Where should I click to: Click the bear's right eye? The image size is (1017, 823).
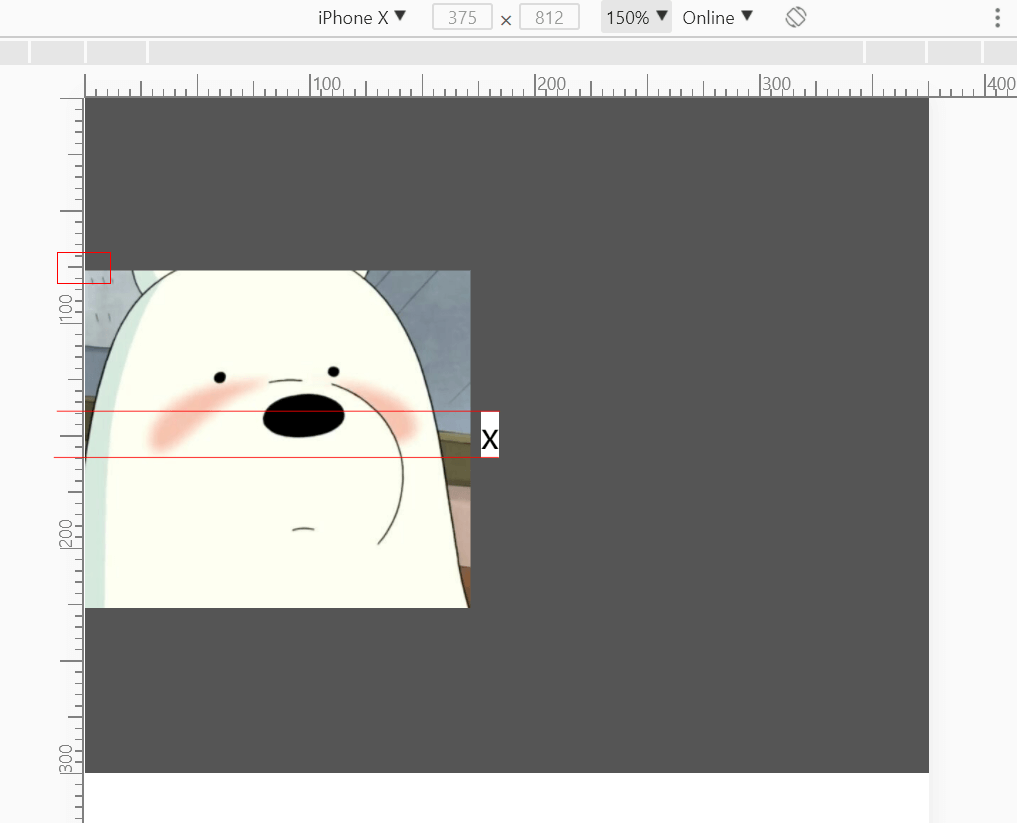333,371
